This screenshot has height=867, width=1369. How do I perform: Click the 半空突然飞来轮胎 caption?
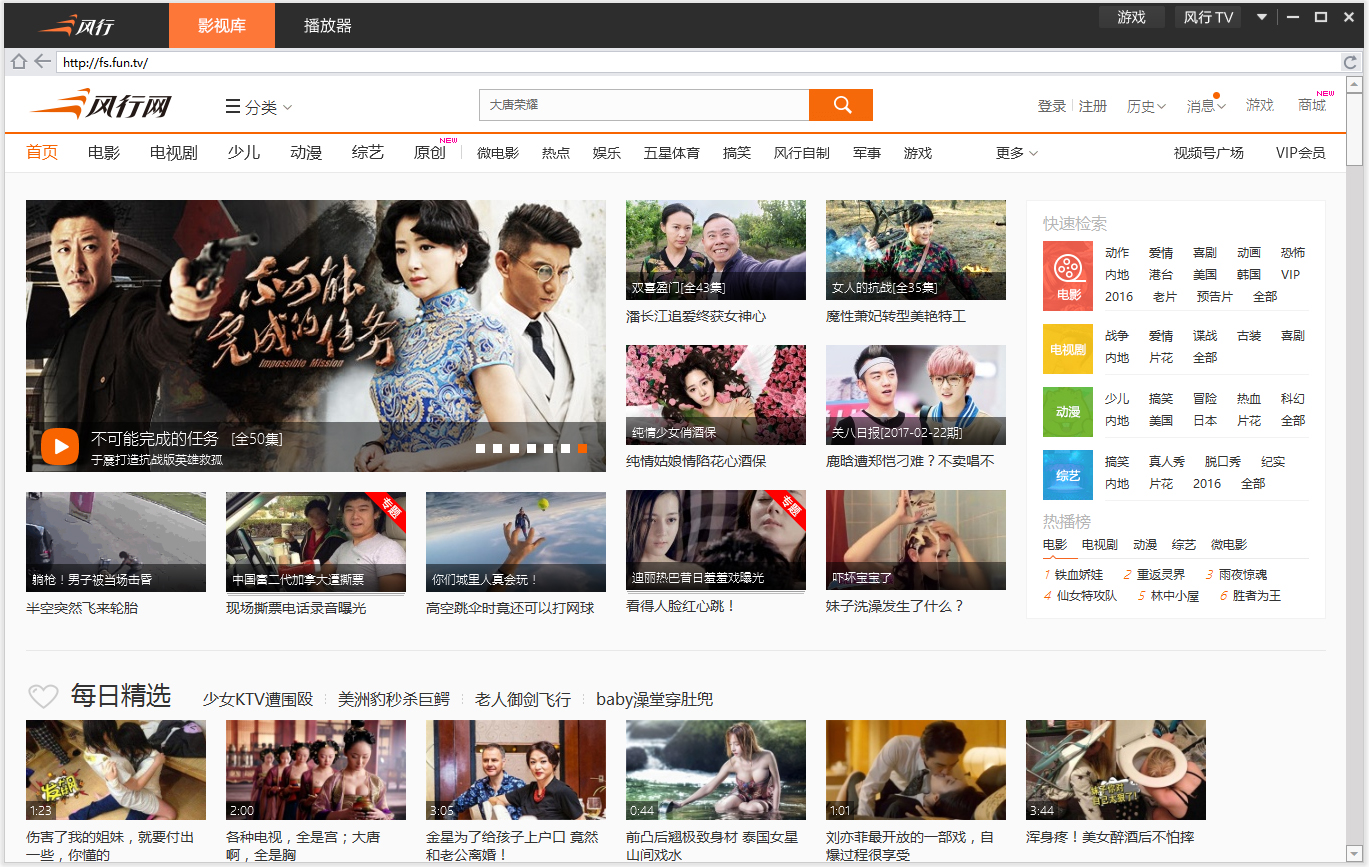pyautogui.click(x=82, y=608)
